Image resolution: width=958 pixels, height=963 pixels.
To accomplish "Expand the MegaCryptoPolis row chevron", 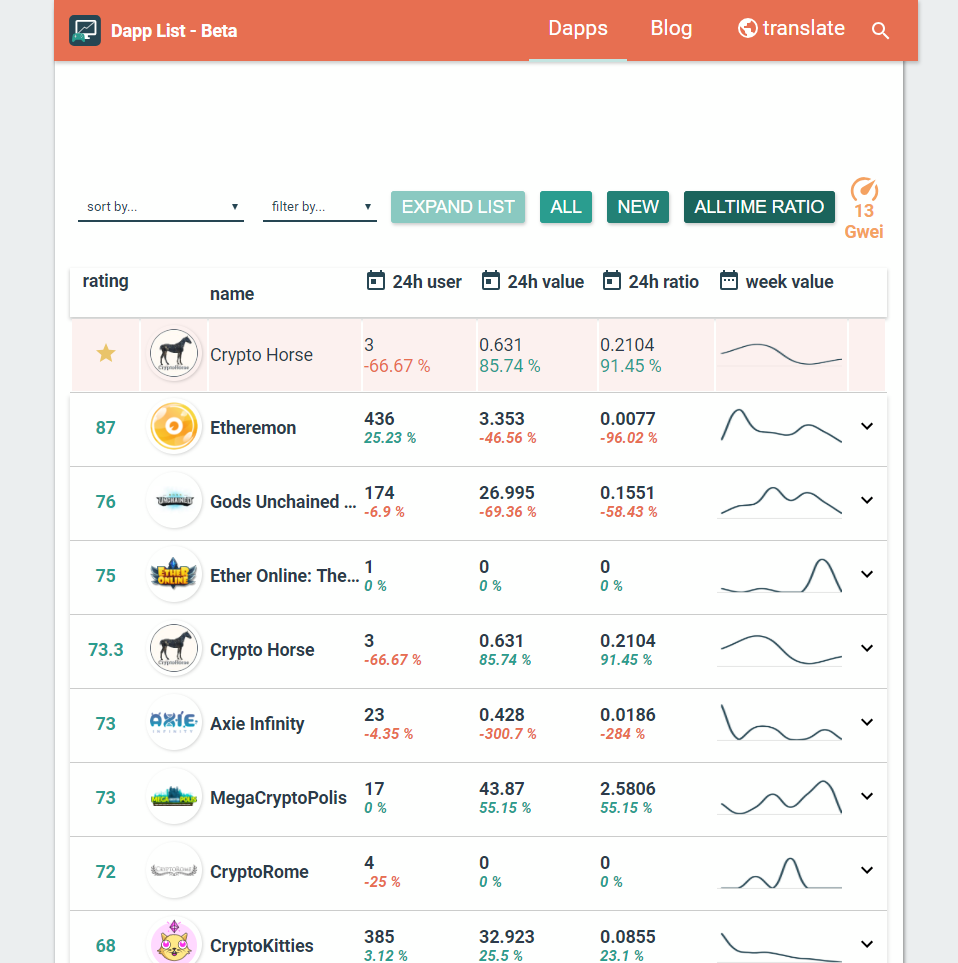I will click(867, 797).
